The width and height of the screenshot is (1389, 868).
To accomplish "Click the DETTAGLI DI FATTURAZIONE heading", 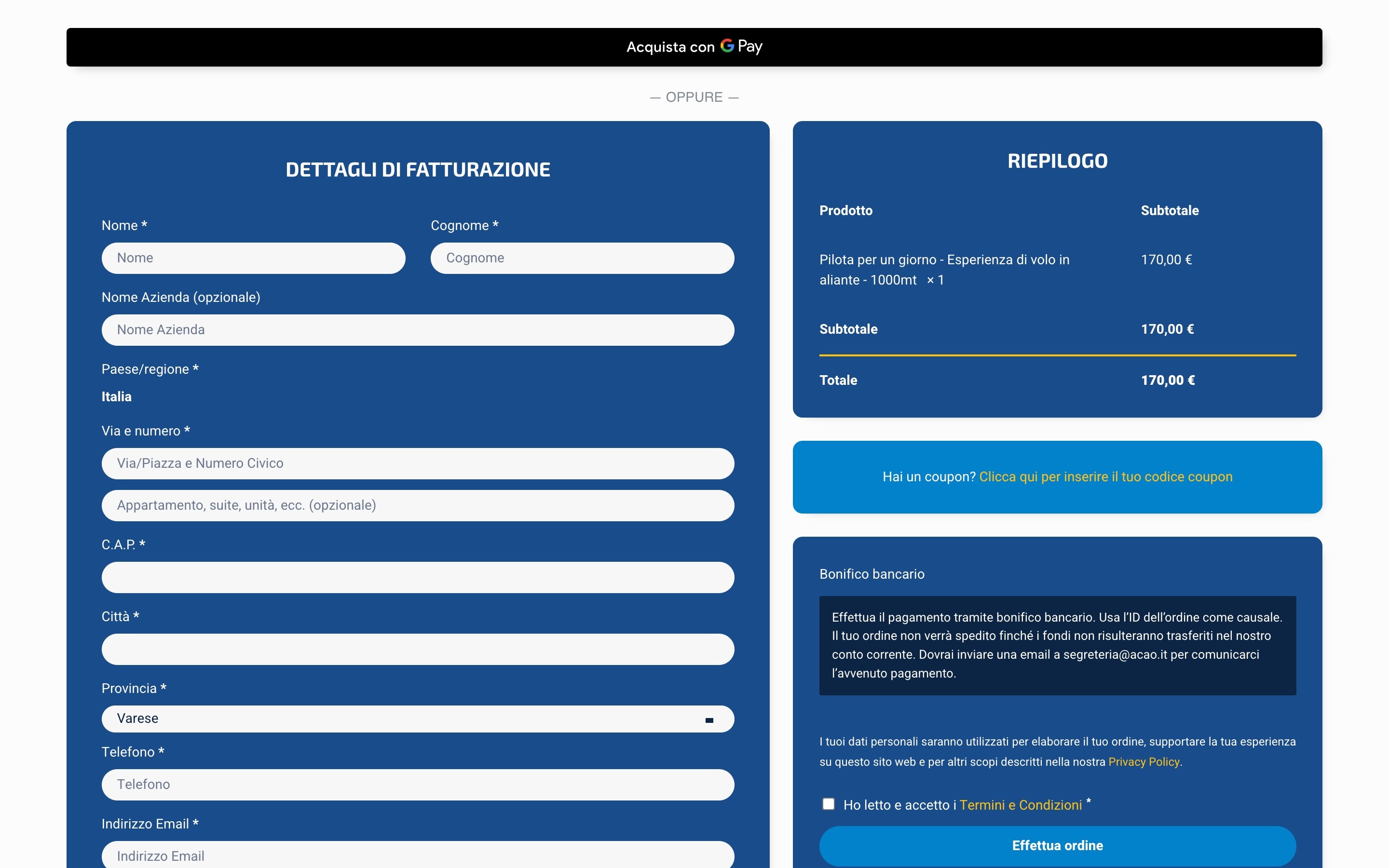I will tap(418, 170).
